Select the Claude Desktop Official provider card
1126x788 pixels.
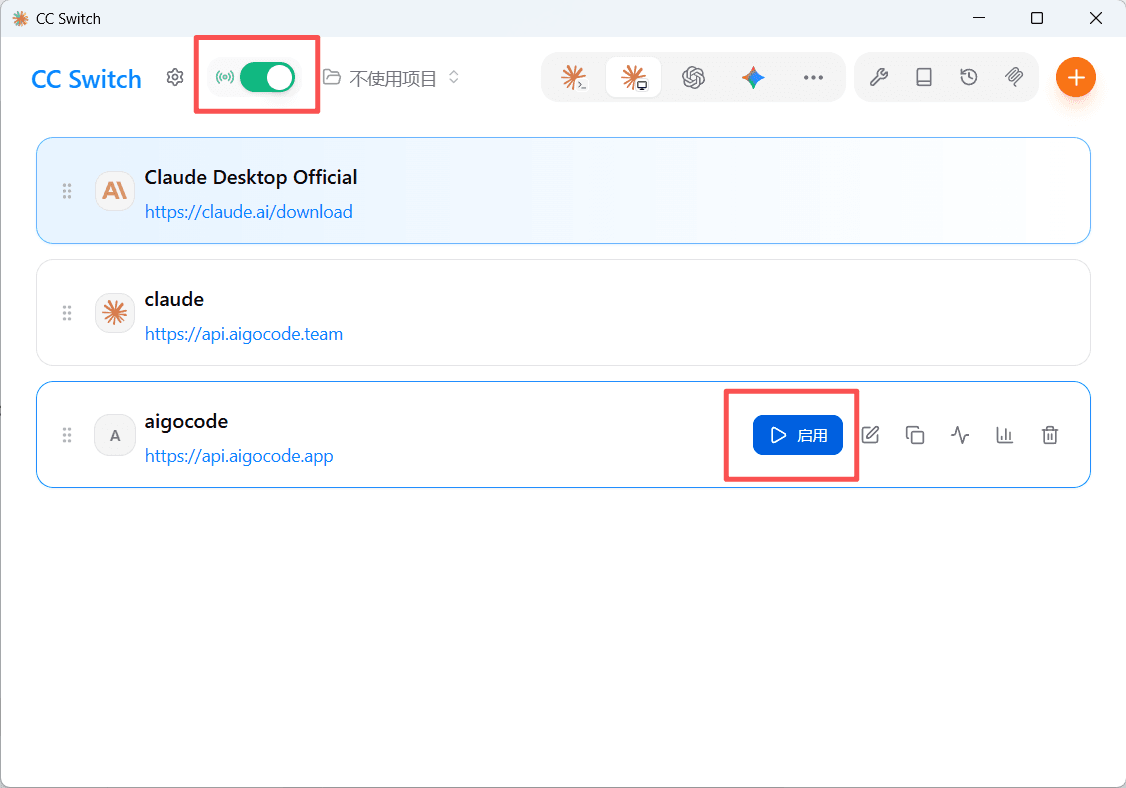point(563,190)
